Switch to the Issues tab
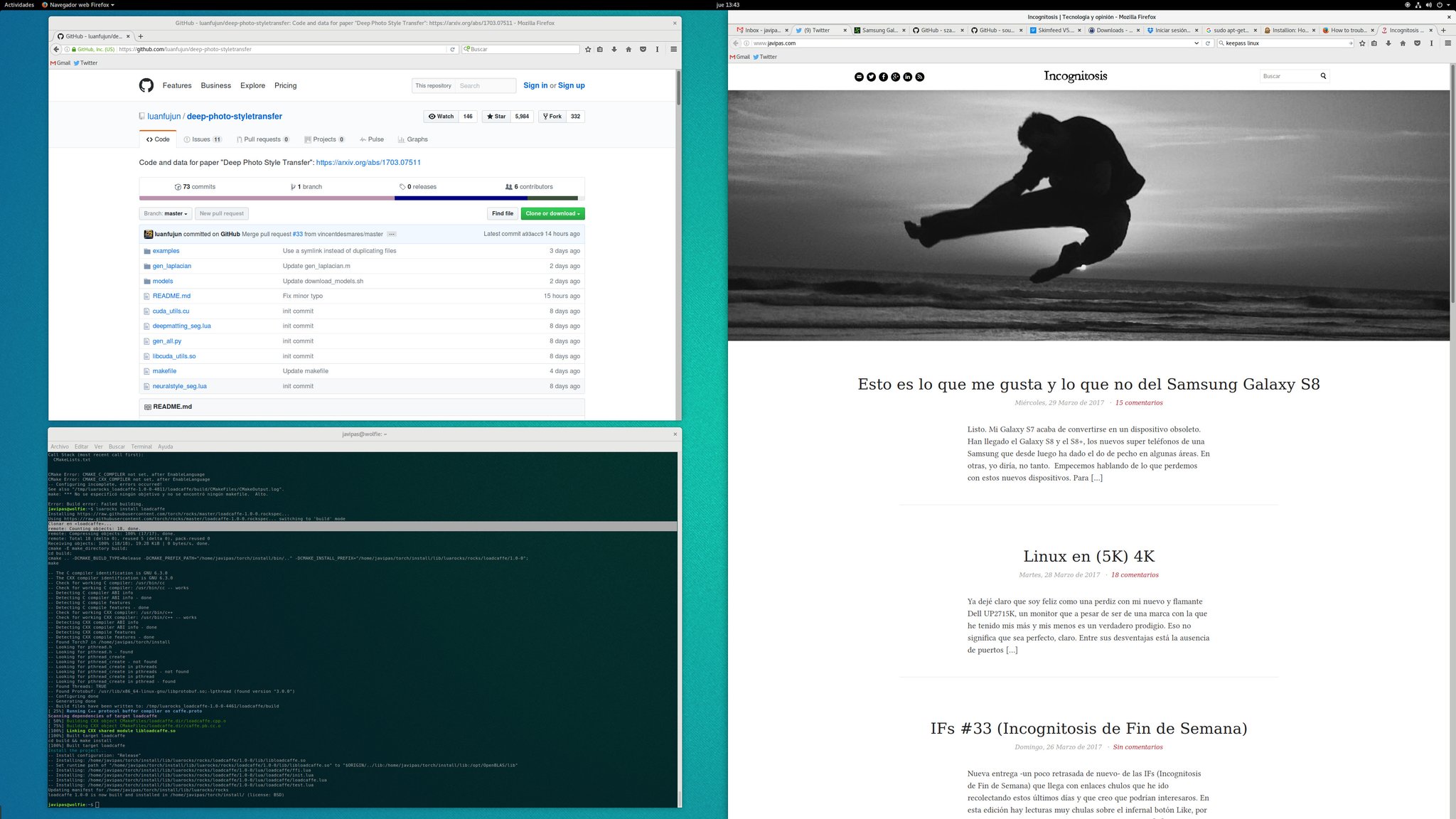The width and height of the screenshot is (1456, 819). (202, 139)
